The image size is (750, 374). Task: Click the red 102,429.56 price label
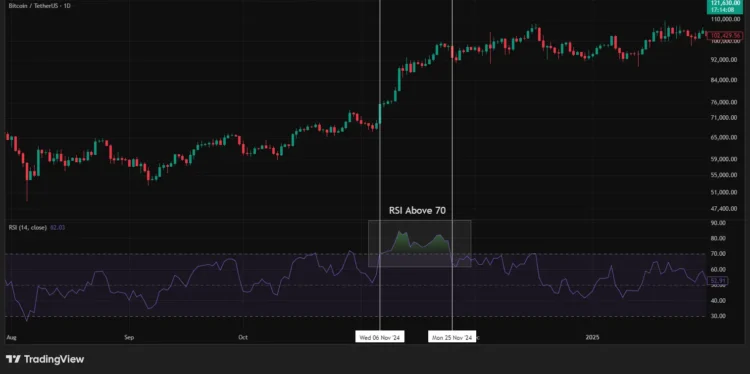click(x=724, y=35)
